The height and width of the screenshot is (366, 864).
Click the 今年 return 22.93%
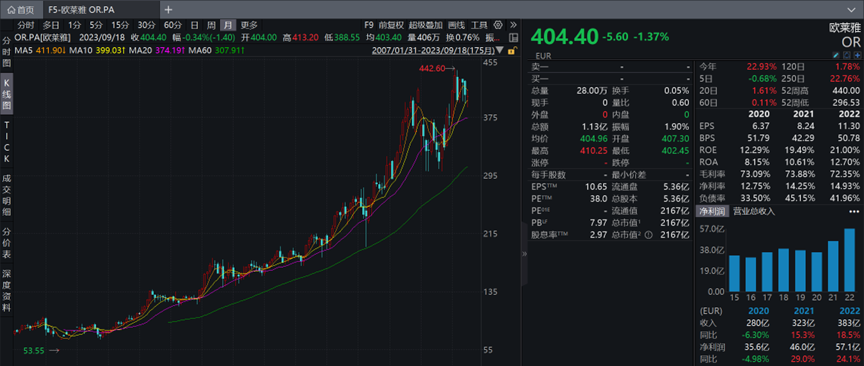(761, 66)
